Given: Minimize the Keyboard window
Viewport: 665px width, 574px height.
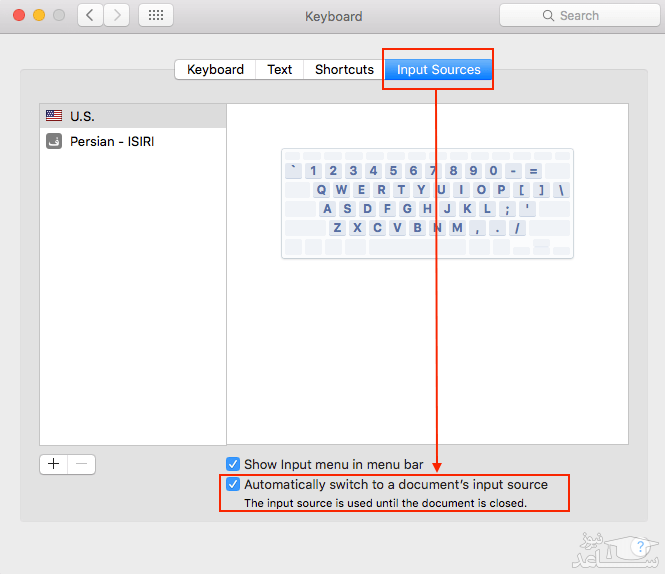Looking at the screenshot, I should pyautogui.click(x=39, y=16).
